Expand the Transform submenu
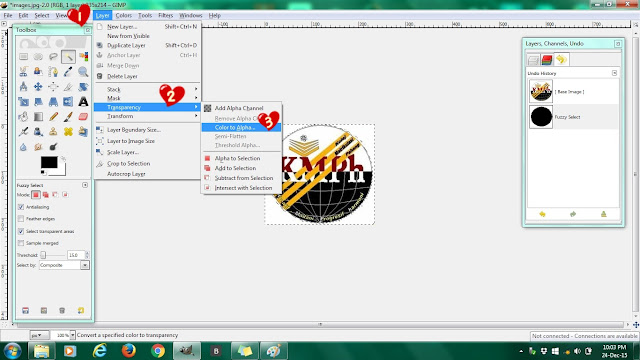This screenshot has width=640, height=360. tap(148, 116)
